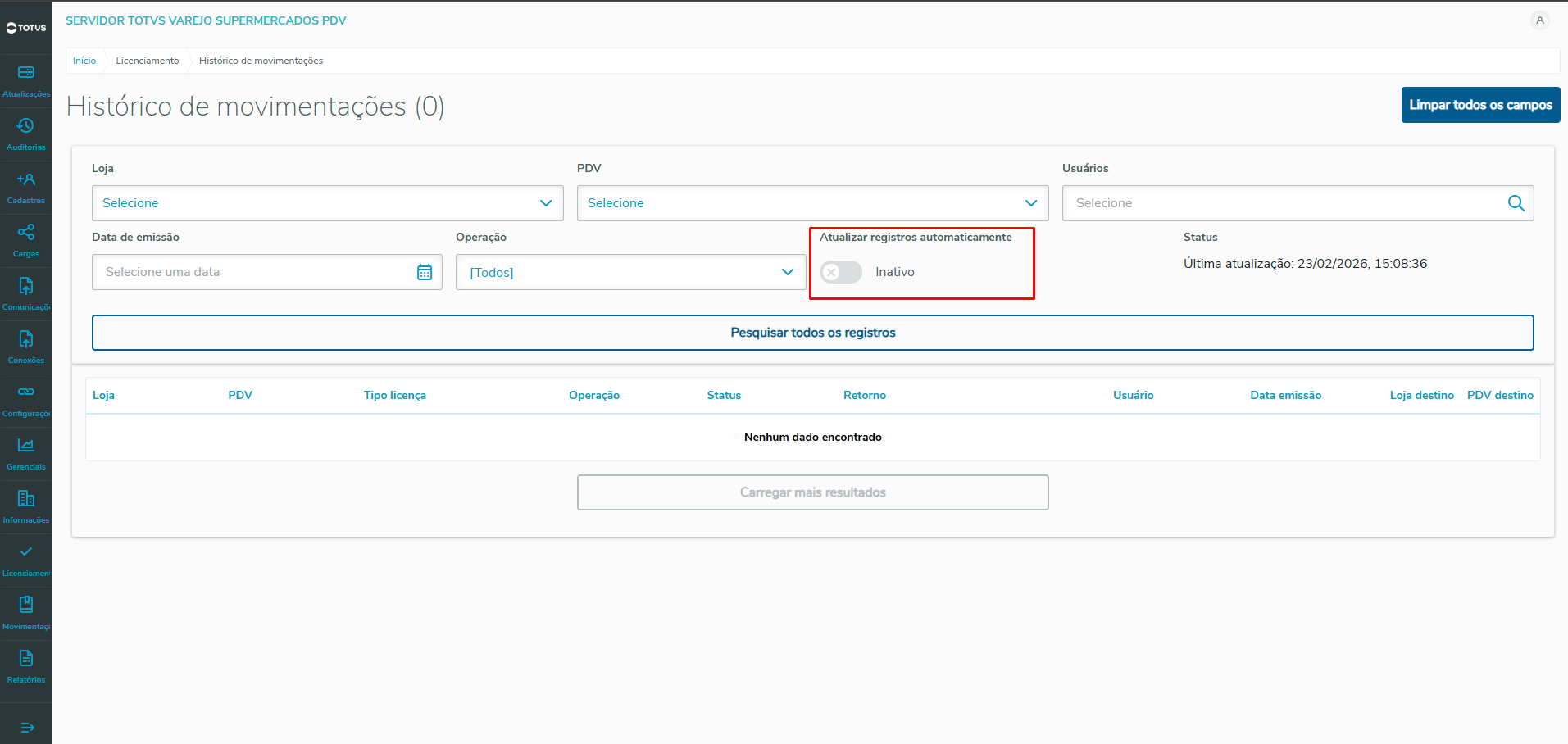Click the Última atualização status text
The image size is (1568, 744).
(1305, 264)
